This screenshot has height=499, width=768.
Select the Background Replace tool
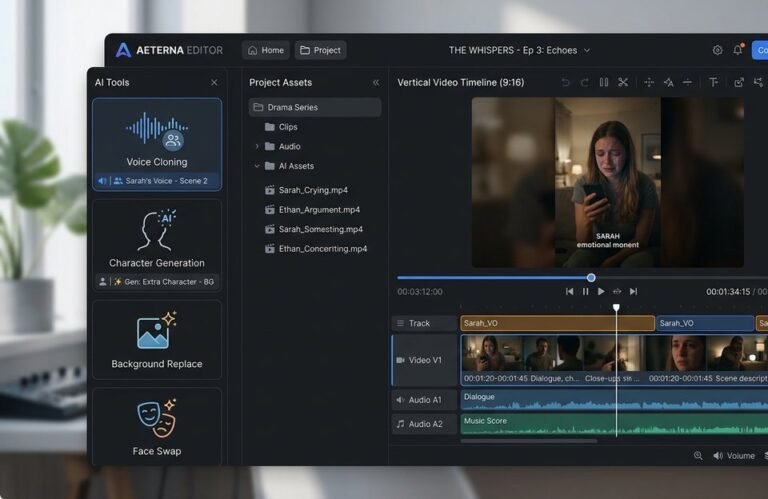(x=157, y=339)
